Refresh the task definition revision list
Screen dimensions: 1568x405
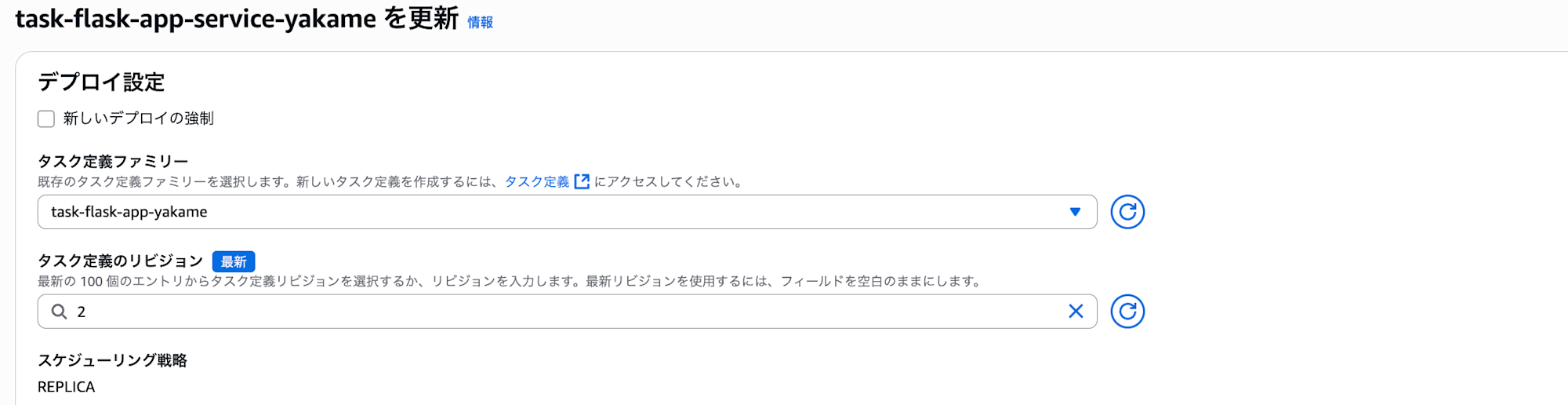coord(1127,312)
